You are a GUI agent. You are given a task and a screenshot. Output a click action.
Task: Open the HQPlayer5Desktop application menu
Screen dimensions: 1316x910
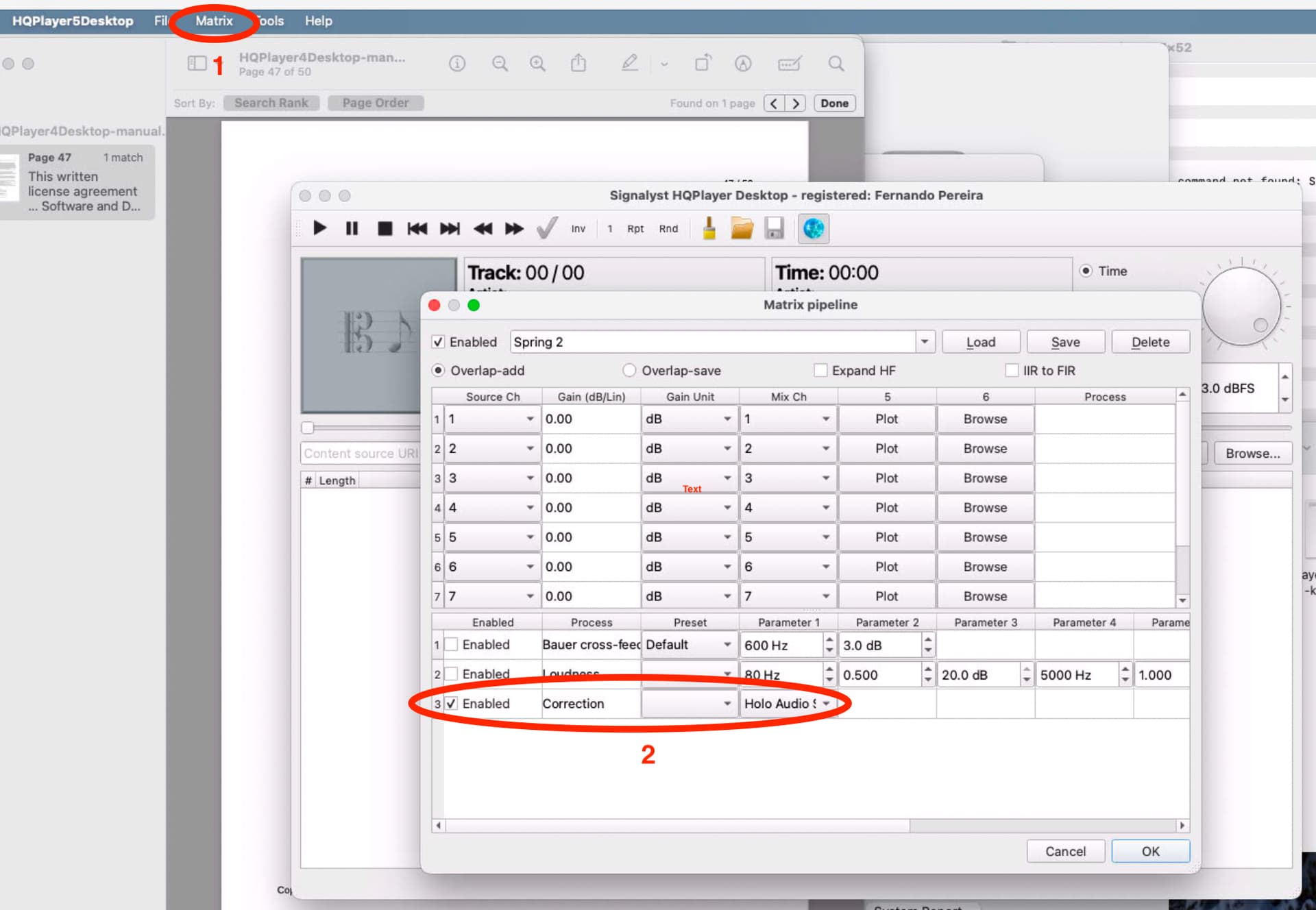[73, 21]
